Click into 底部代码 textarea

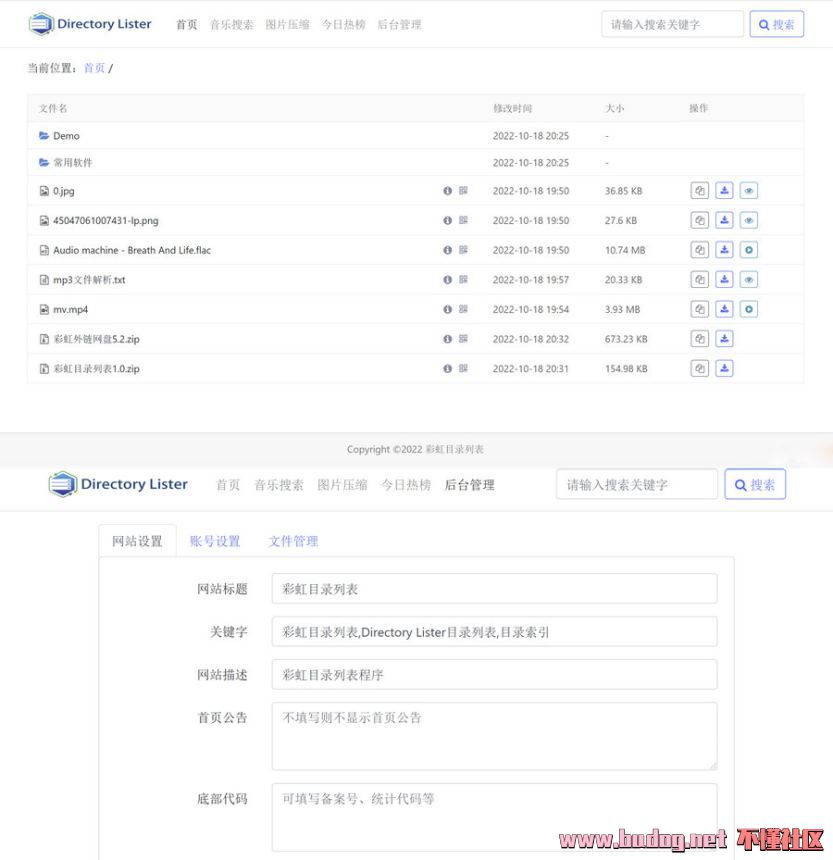tap(494, 817)
